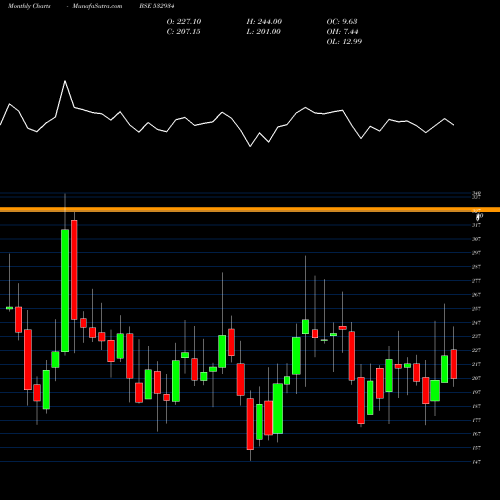Viewport: 500px width, 500px height.
Task: Click the 157 price axis label
Action: (476, 448)
